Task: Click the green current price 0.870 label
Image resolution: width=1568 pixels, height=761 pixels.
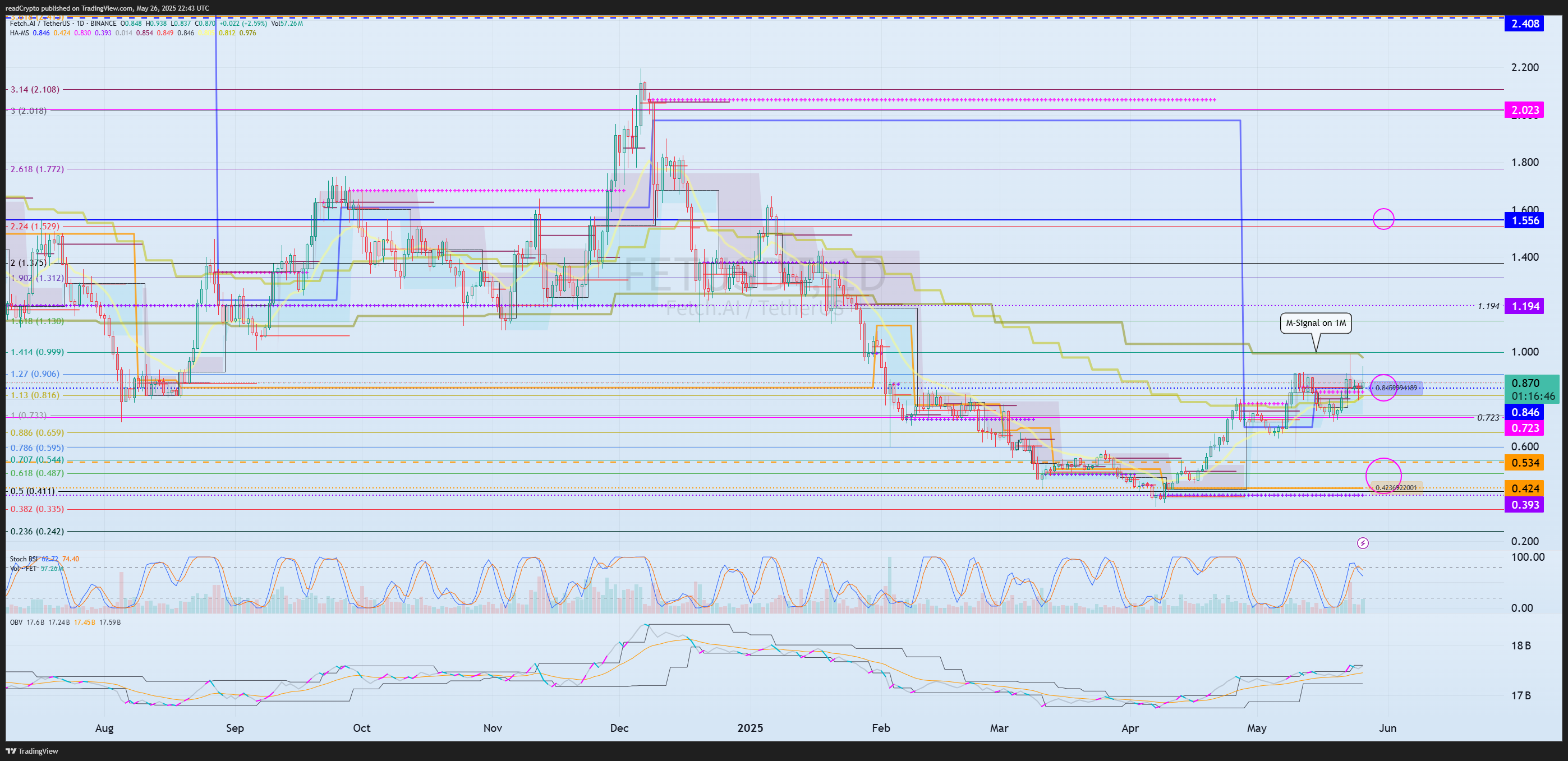Action: (1525, 383)
